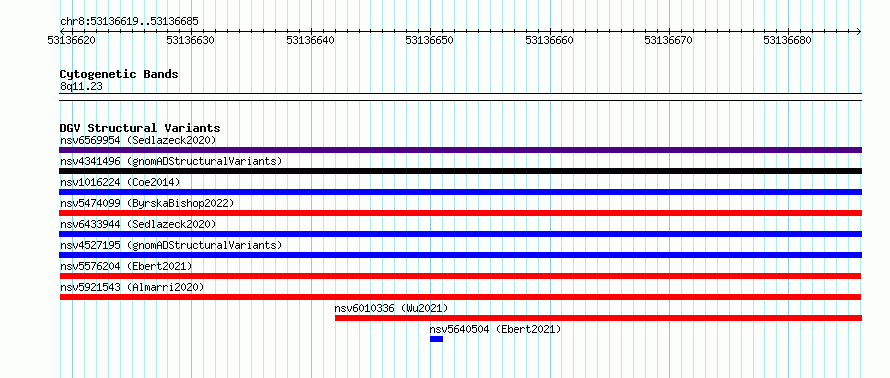Click ruler position 53136680
This screenshot has height=378, width=890.
(x=788, y=40)
